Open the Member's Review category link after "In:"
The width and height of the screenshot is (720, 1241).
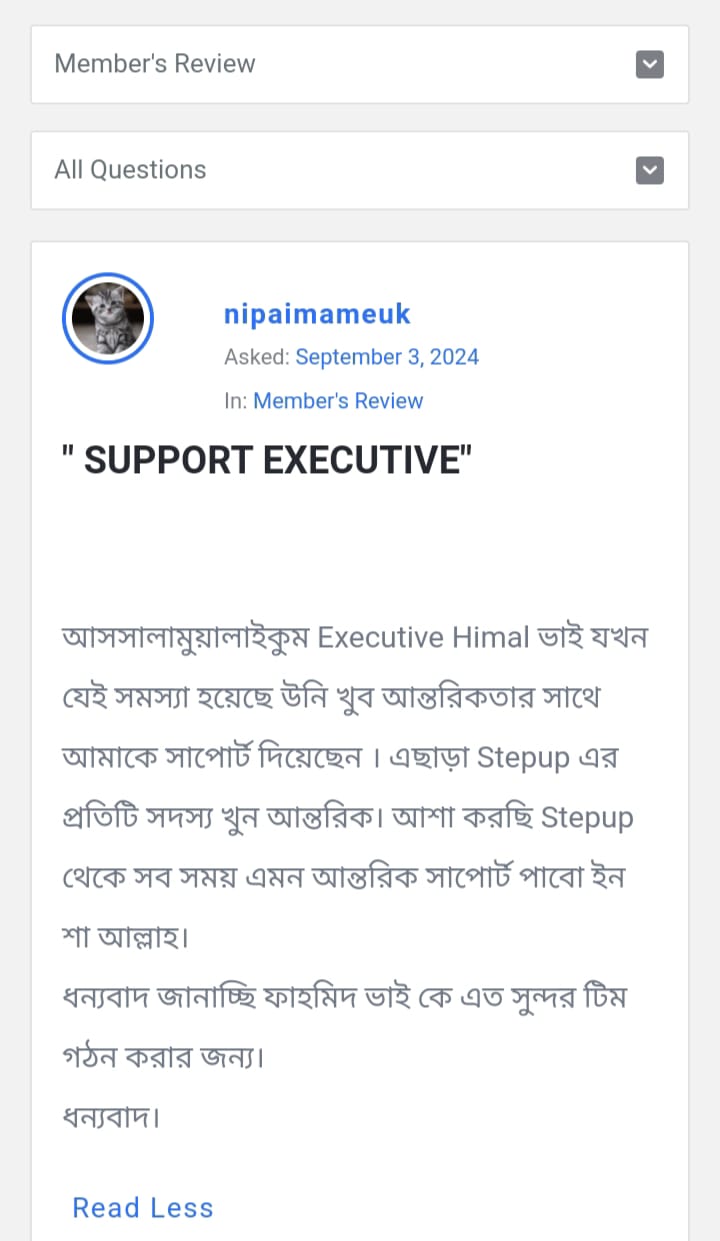coord(338,401)
